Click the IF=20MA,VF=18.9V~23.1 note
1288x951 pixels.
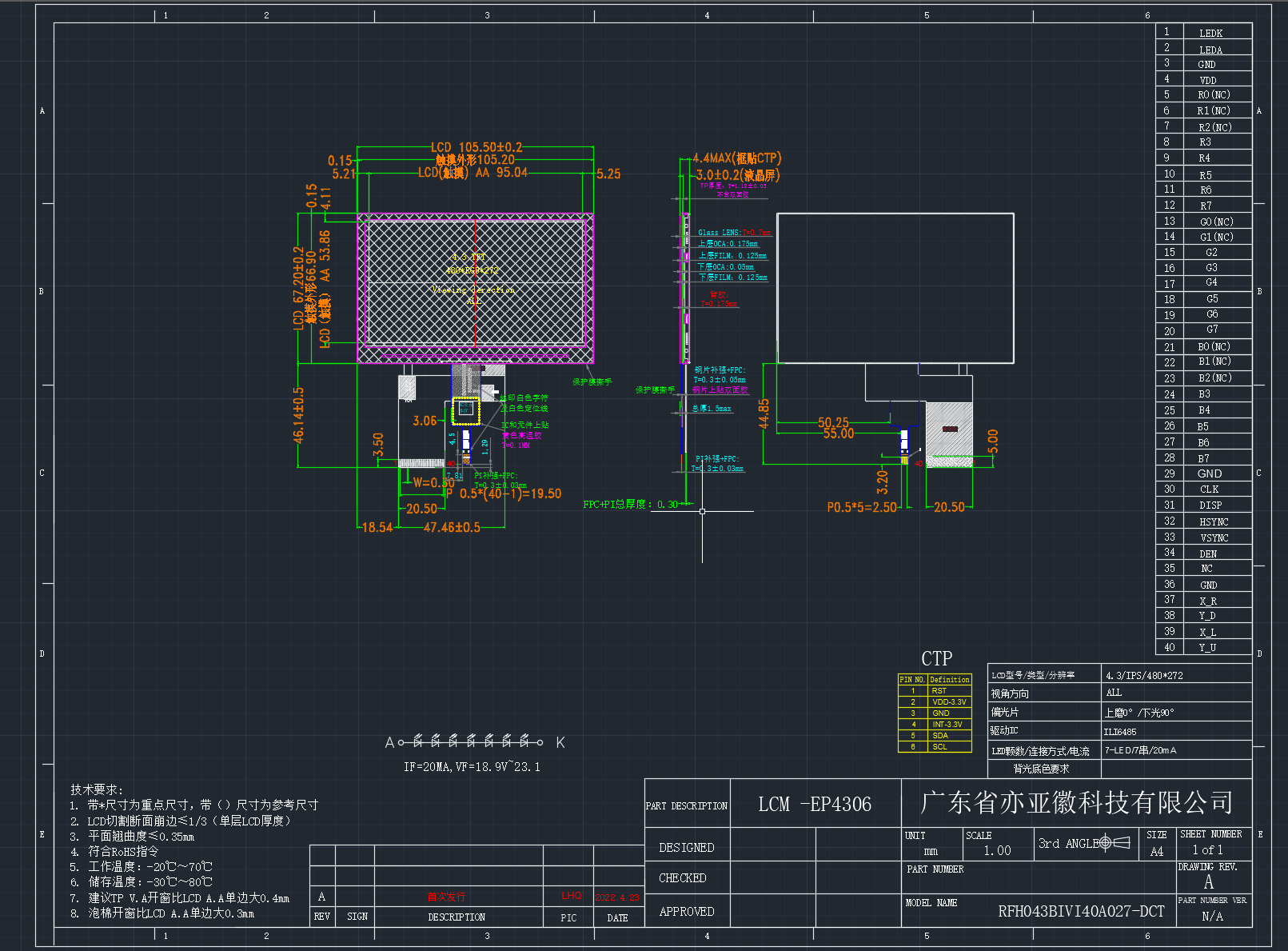point(472,767)
